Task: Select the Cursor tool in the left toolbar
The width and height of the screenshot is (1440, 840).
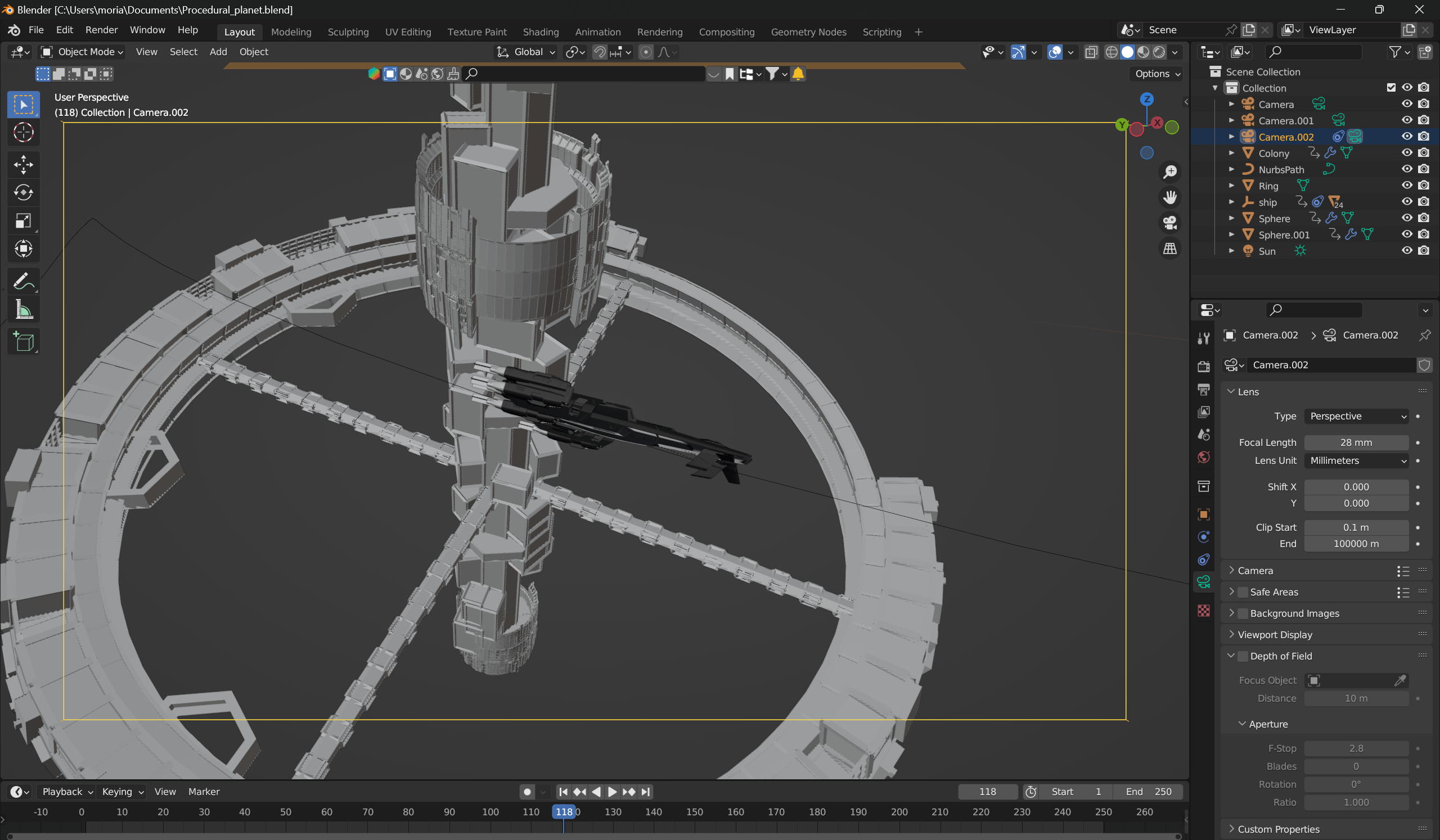Action: [24, 133]
